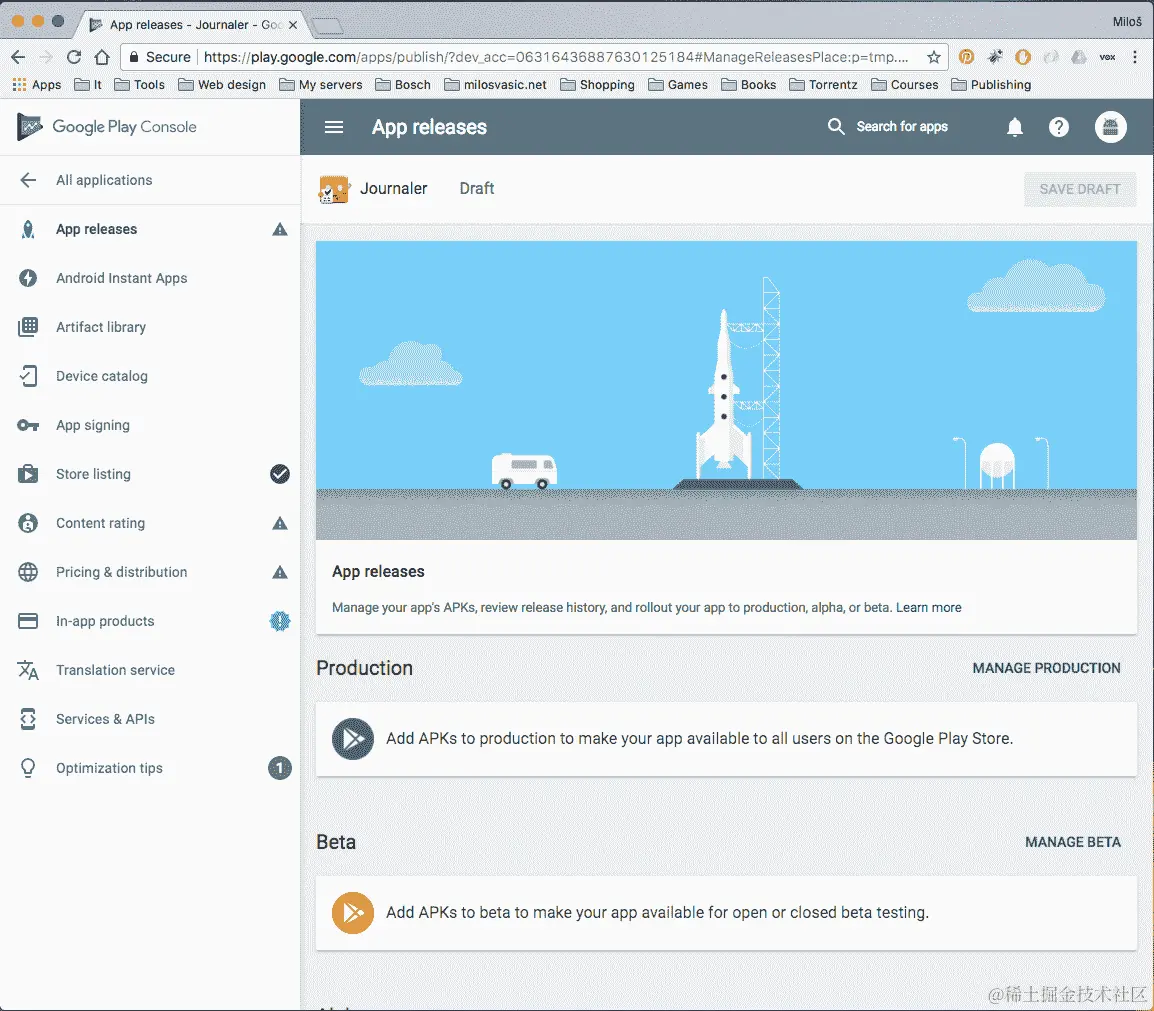Click the warning triangle beside Content rating
1154x1011 pixels.
280,523
